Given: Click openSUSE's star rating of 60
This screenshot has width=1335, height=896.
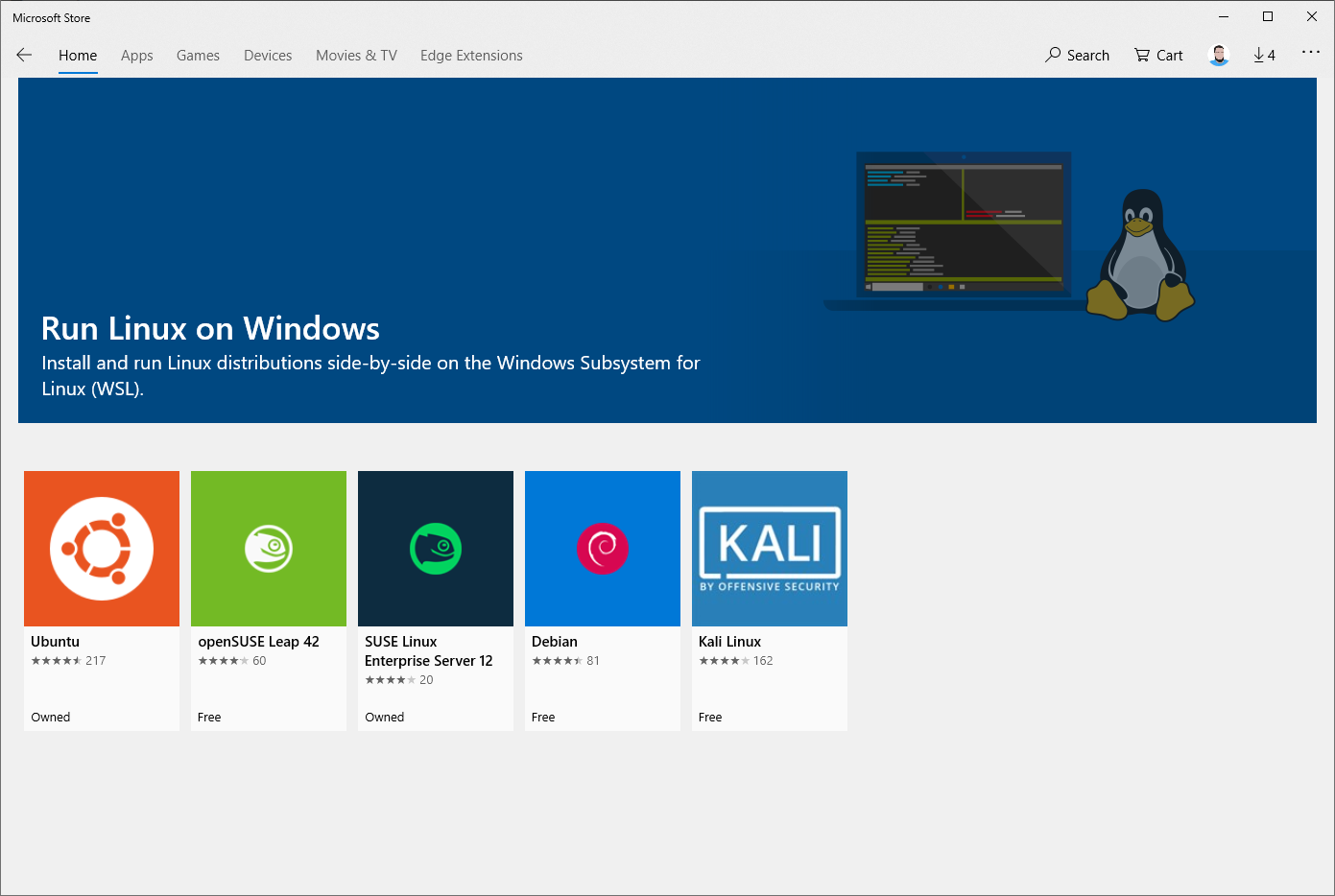Looking at the screenshot, I should click(x=231, y=661).
